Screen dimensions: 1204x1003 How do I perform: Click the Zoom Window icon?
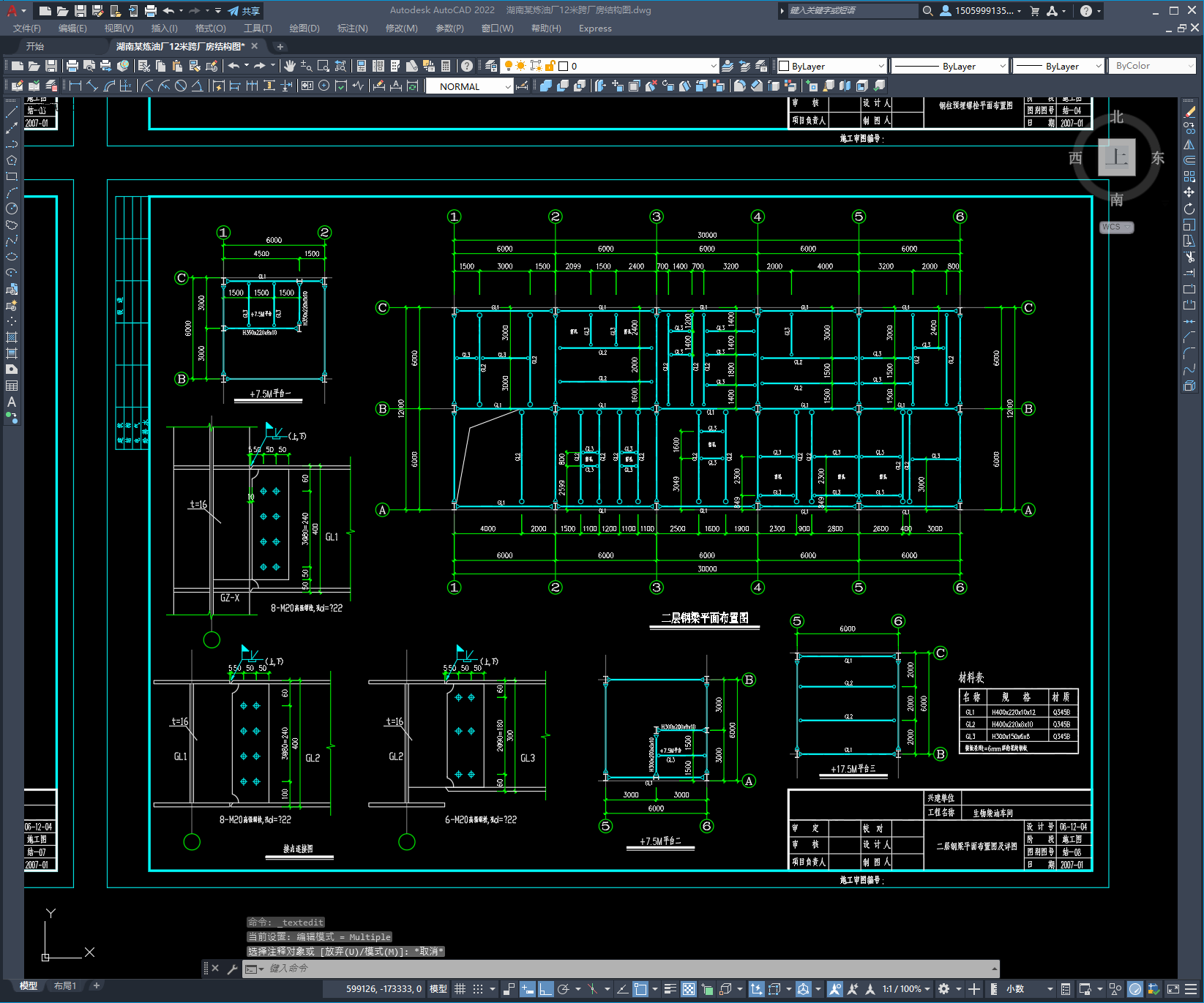(x=323, y=66)
